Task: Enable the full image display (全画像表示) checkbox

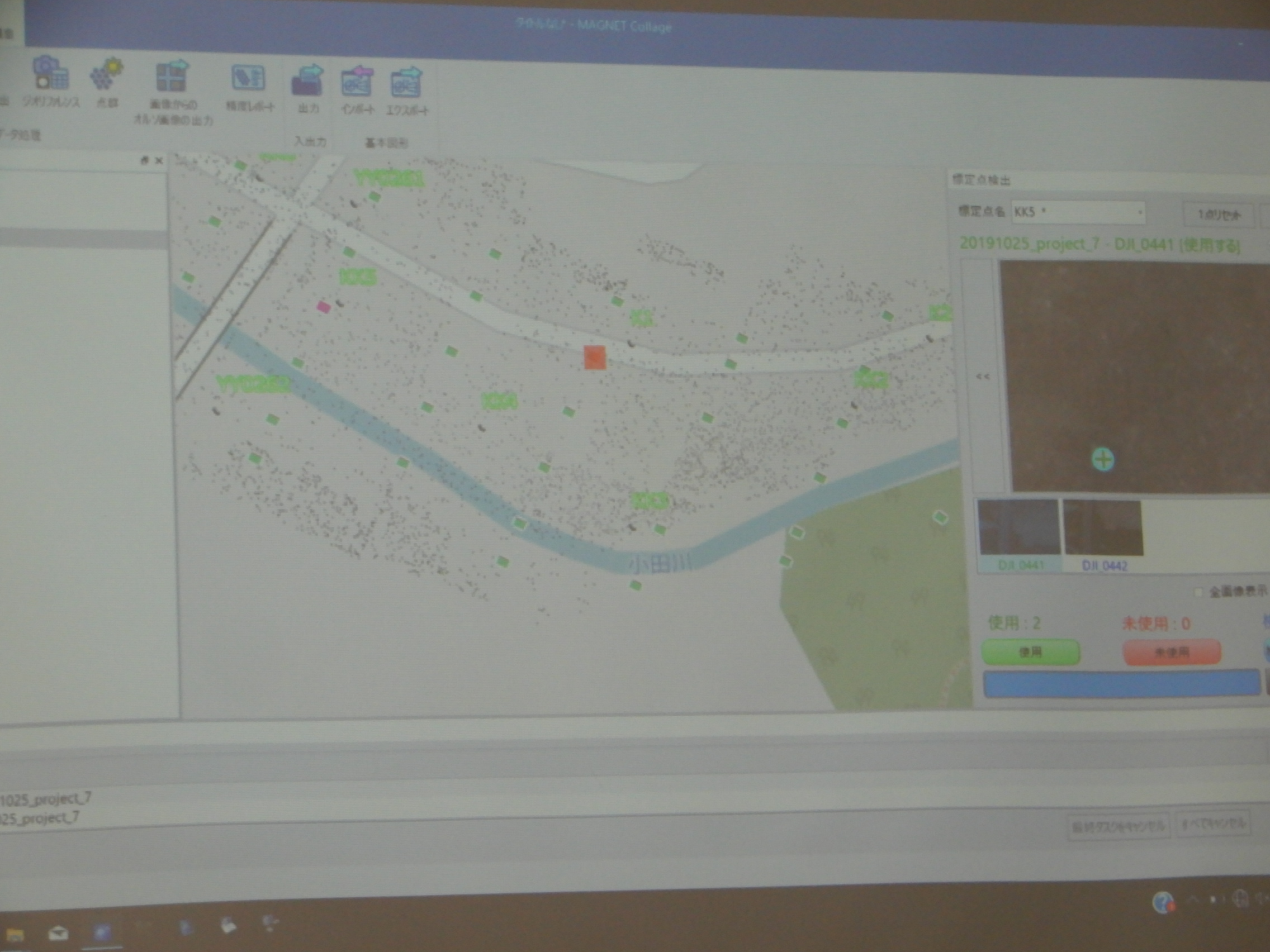Action: pos(1198,592)
